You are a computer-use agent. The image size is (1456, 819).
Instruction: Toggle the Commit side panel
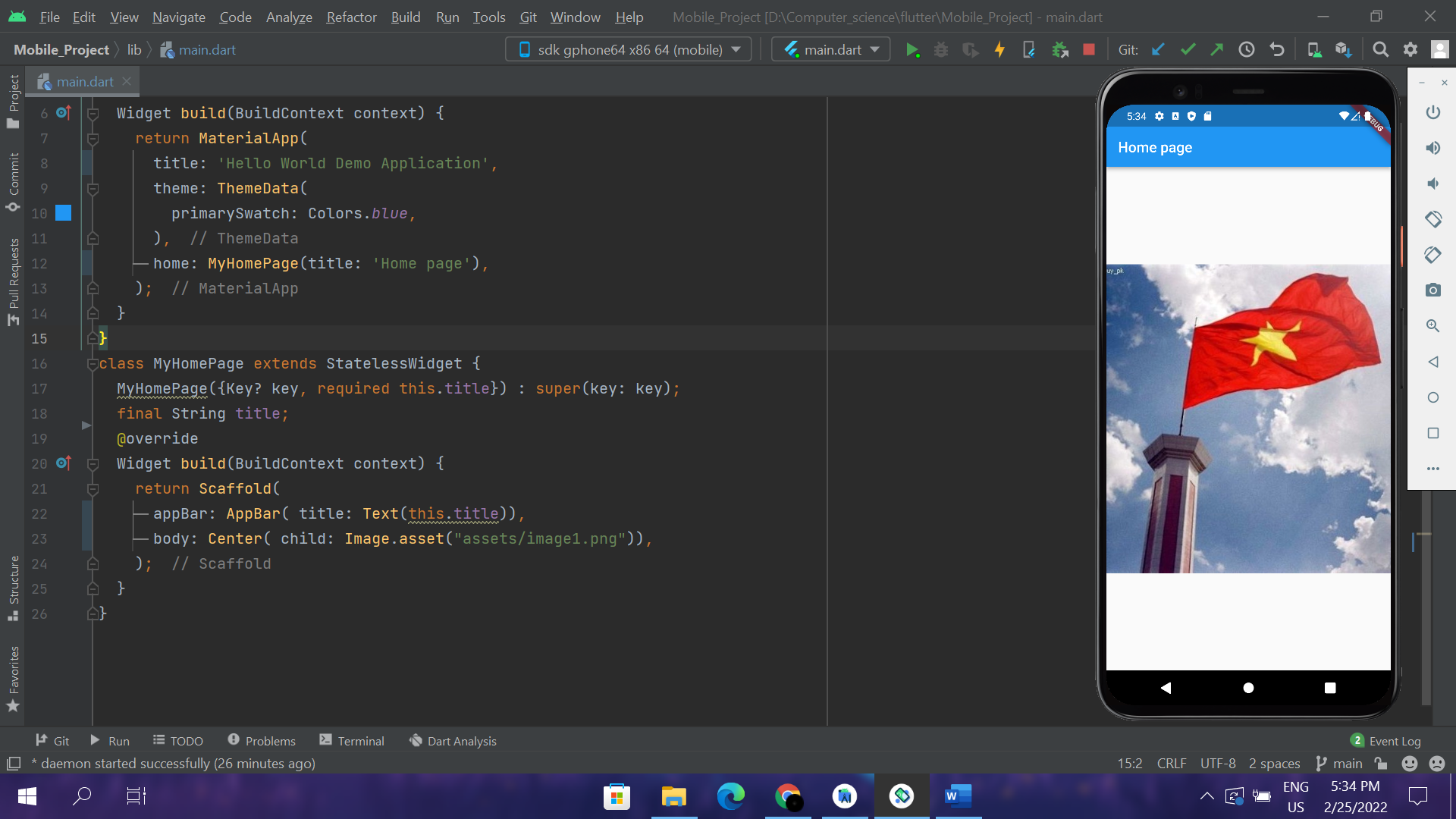tap(13, 183)
